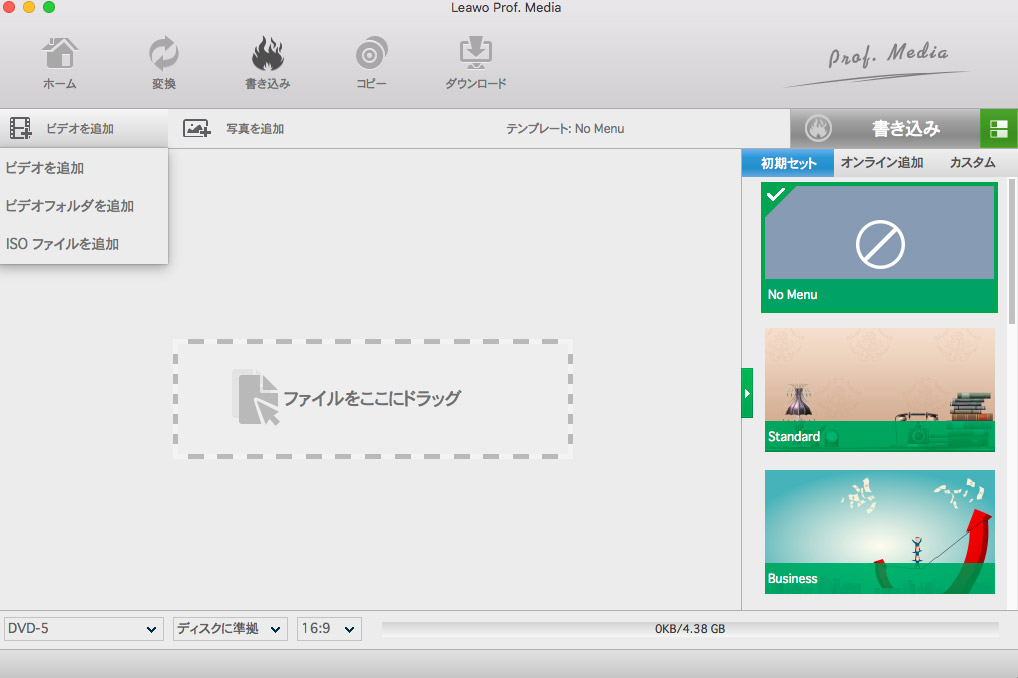Open the DVD-5 disc type dropdown
1018x678 pixels.
pyautogui.click(x=83, y=629)
